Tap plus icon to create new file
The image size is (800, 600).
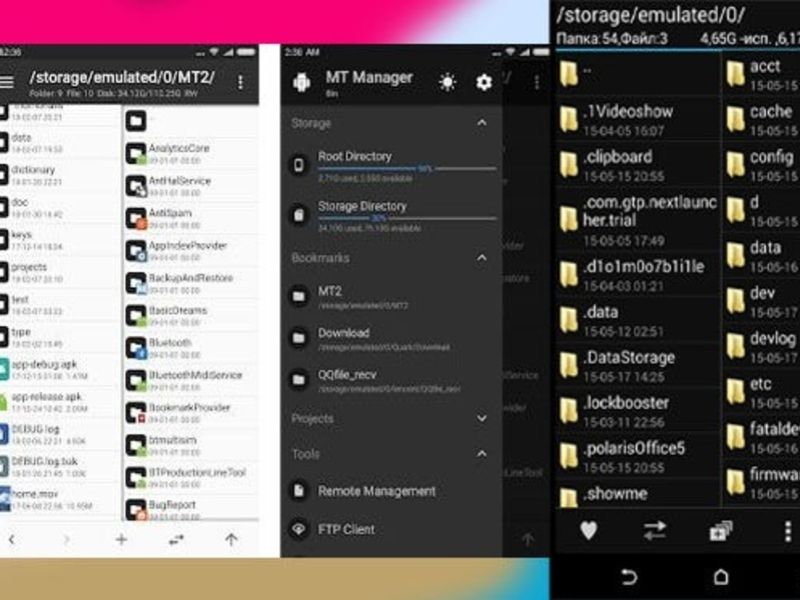(x=121, y=539)
